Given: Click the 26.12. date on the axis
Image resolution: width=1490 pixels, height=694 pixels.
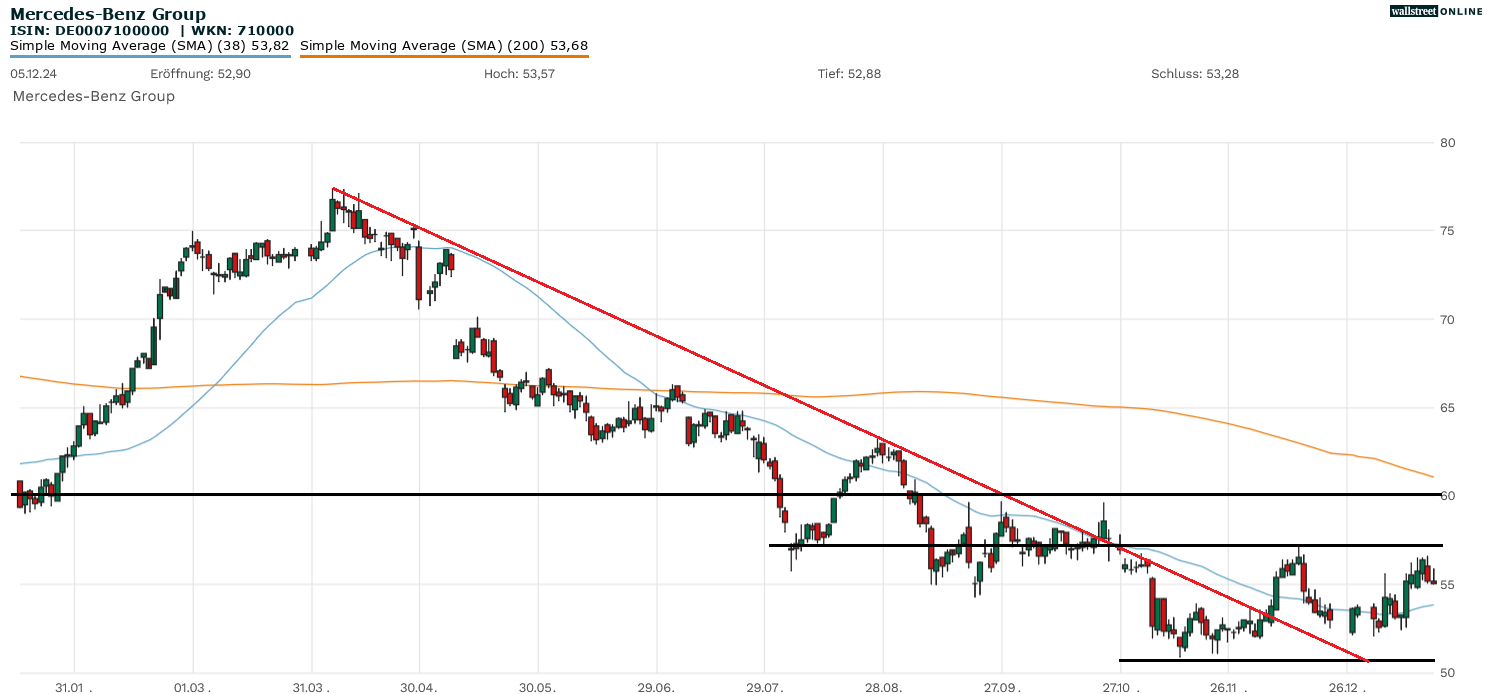Looking at the screenshot, I should (1347, 688).
